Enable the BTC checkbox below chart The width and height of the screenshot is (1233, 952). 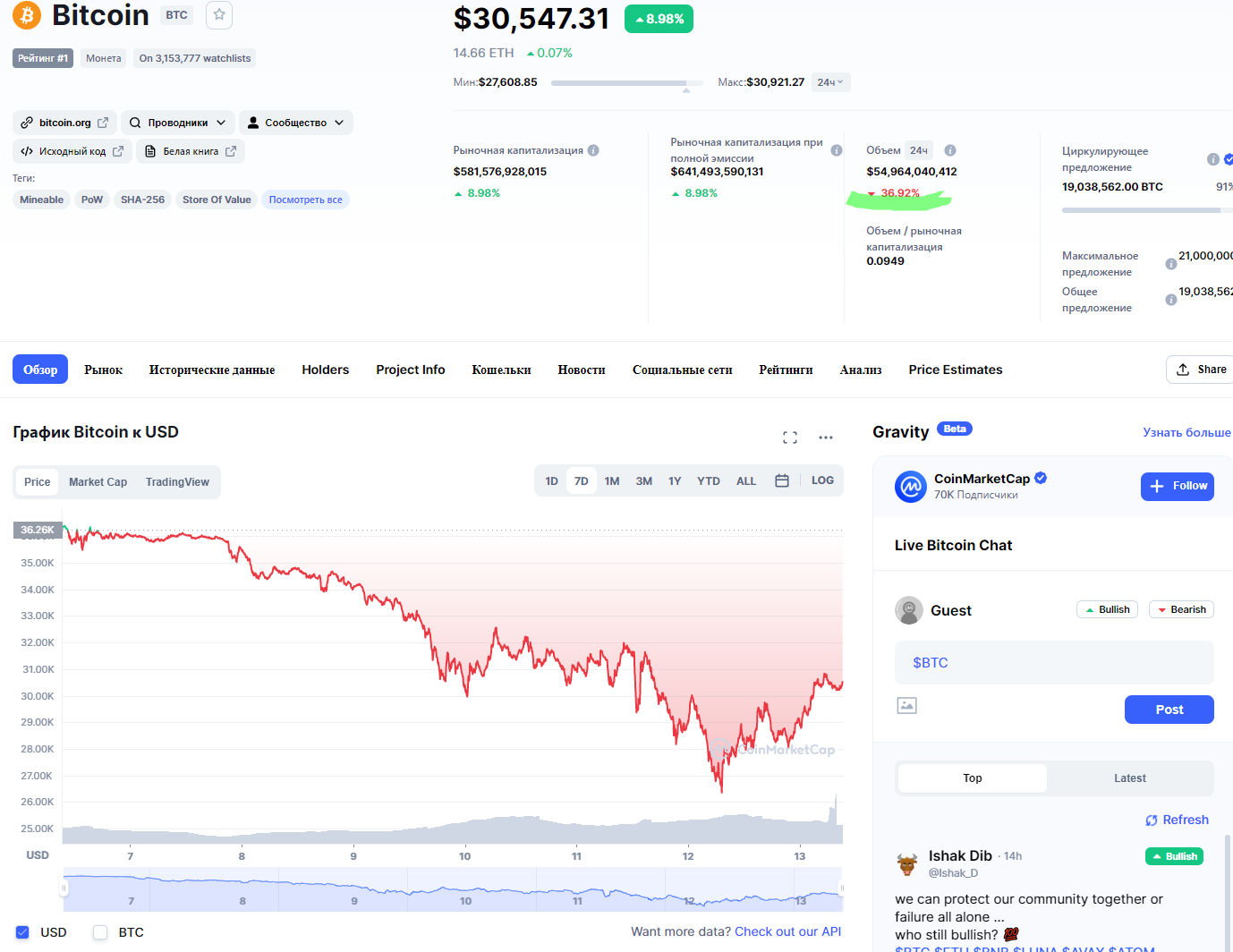101,932
